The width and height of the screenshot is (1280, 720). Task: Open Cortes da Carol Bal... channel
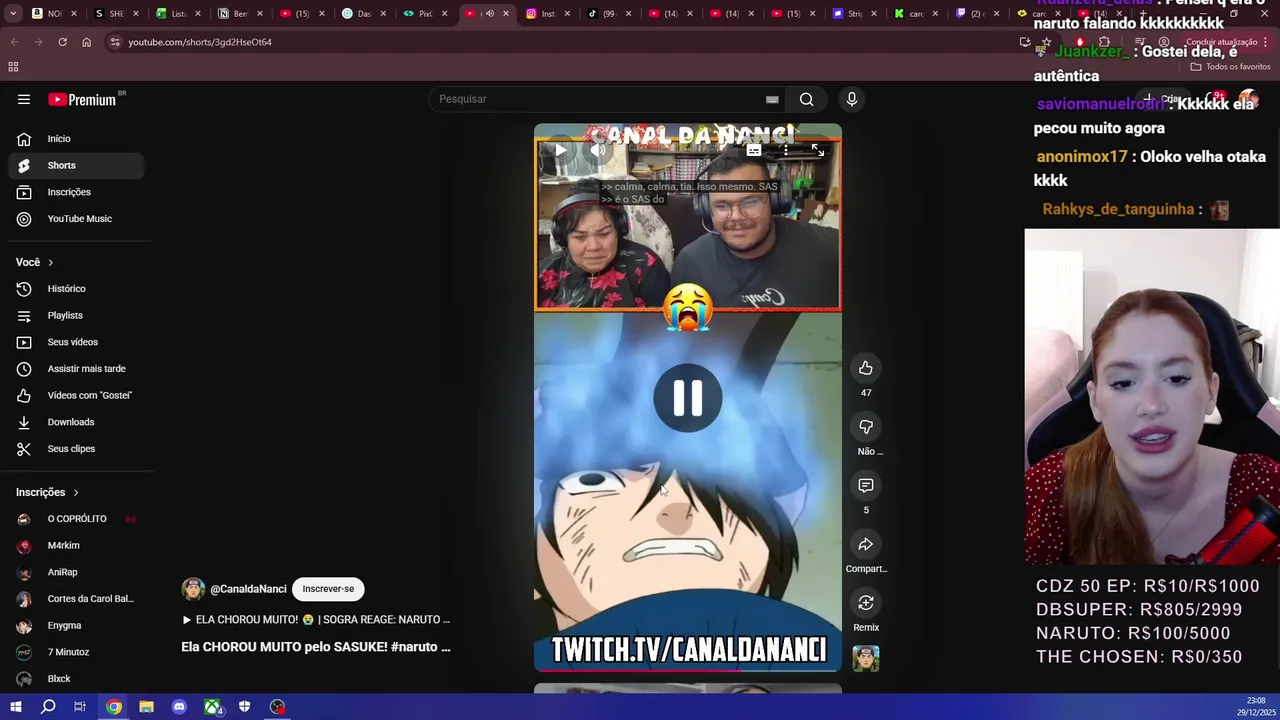pyautogui.click(x=76, y=599)
